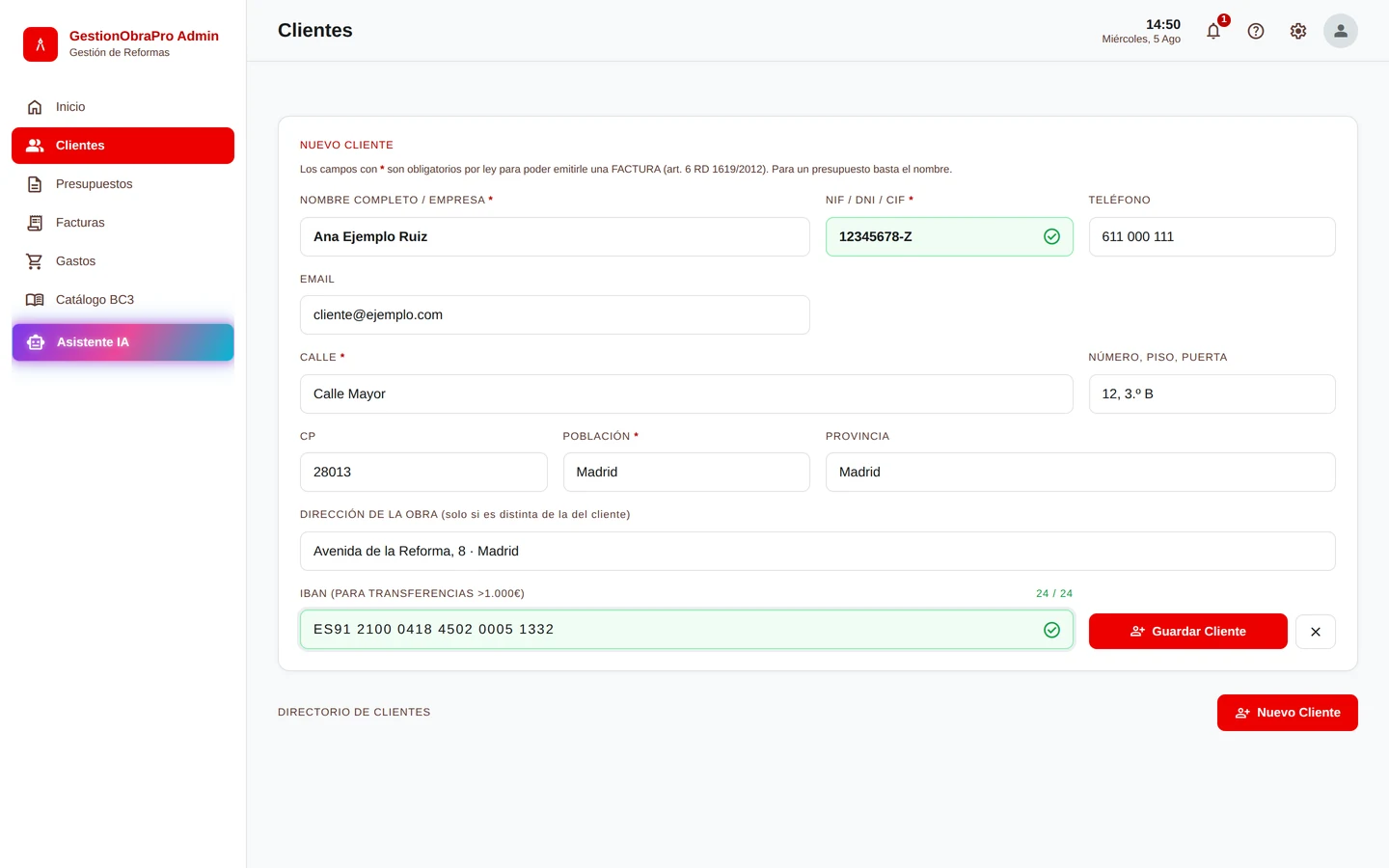The width and height of the screenshot is (1389, 868).
Task: Click the FACTURA legal notice text
Action: pyautogui.click(x=626, y=169)
